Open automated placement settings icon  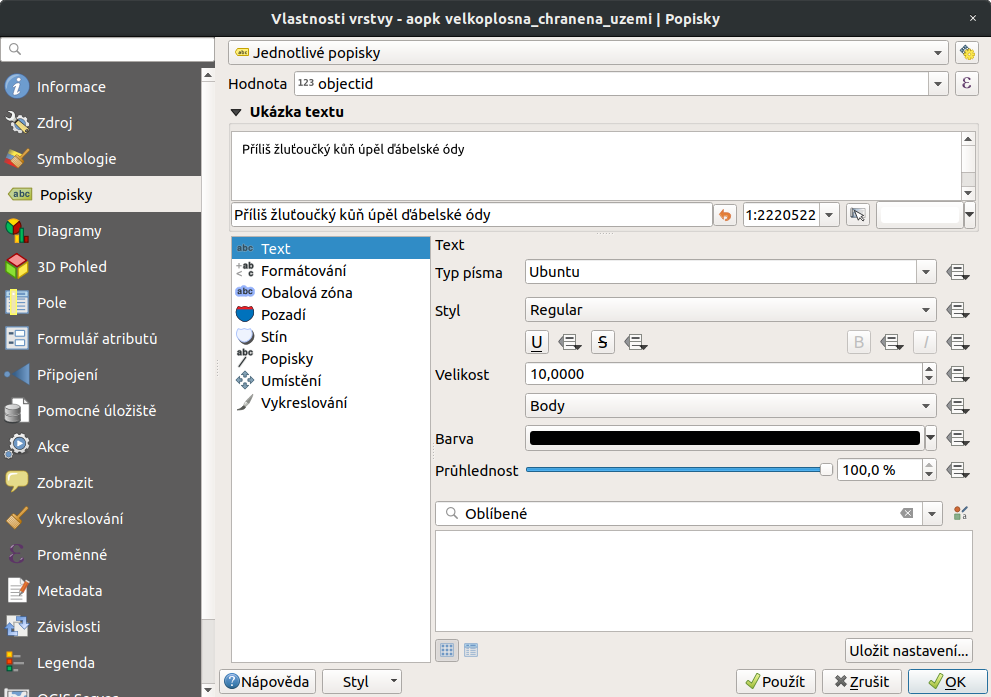(966, 52)
